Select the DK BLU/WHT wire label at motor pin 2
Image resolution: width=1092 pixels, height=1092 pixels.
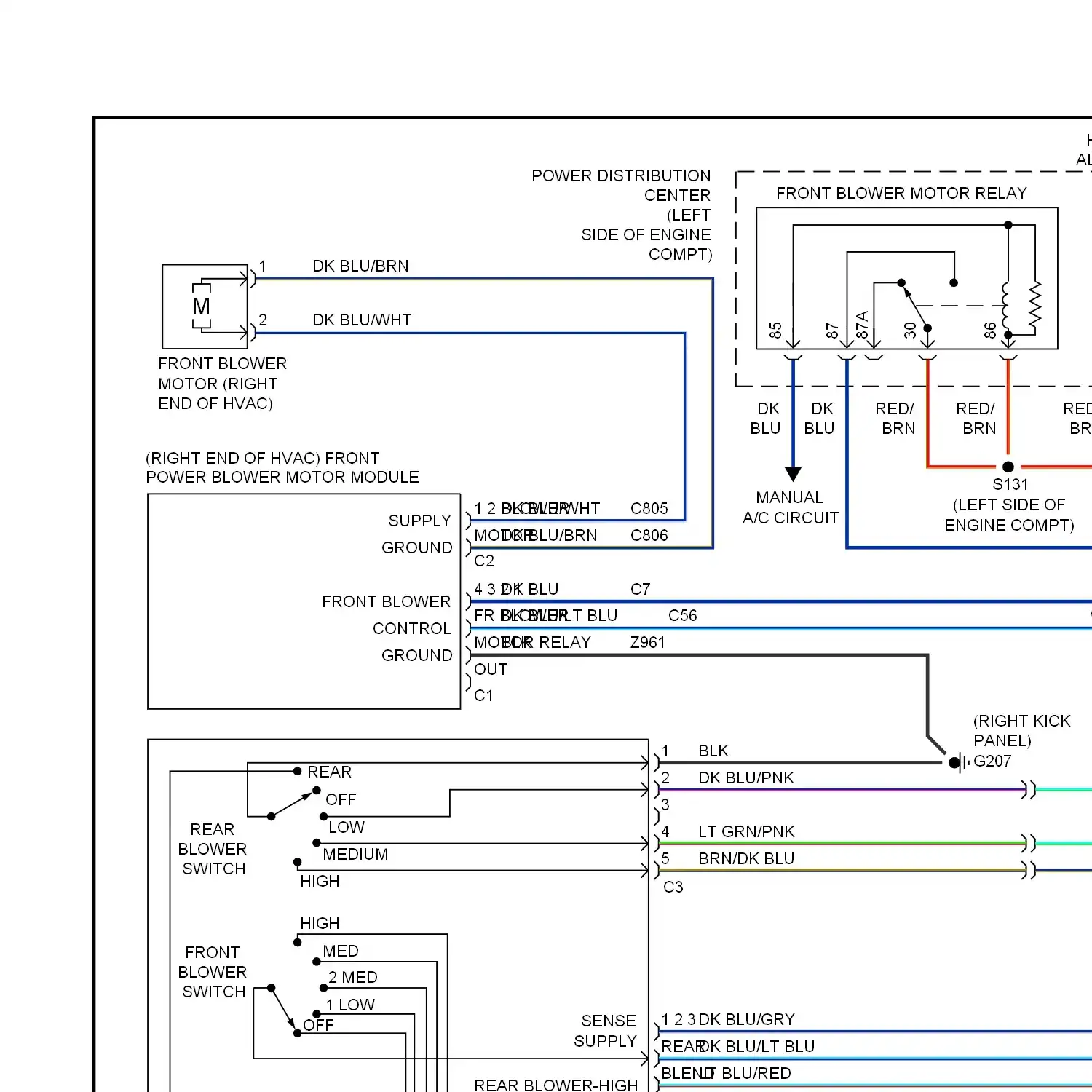(362, 320)
